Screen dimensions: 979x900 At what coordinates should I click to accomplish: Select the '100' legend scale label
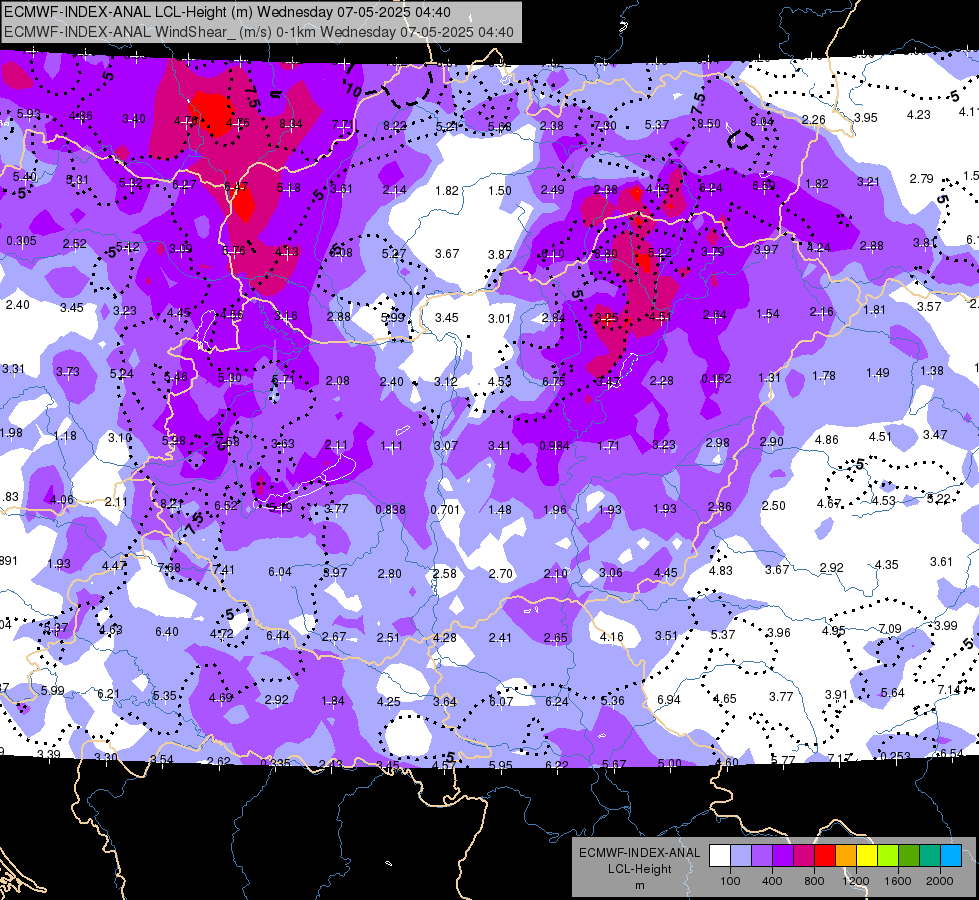point(730,881)
